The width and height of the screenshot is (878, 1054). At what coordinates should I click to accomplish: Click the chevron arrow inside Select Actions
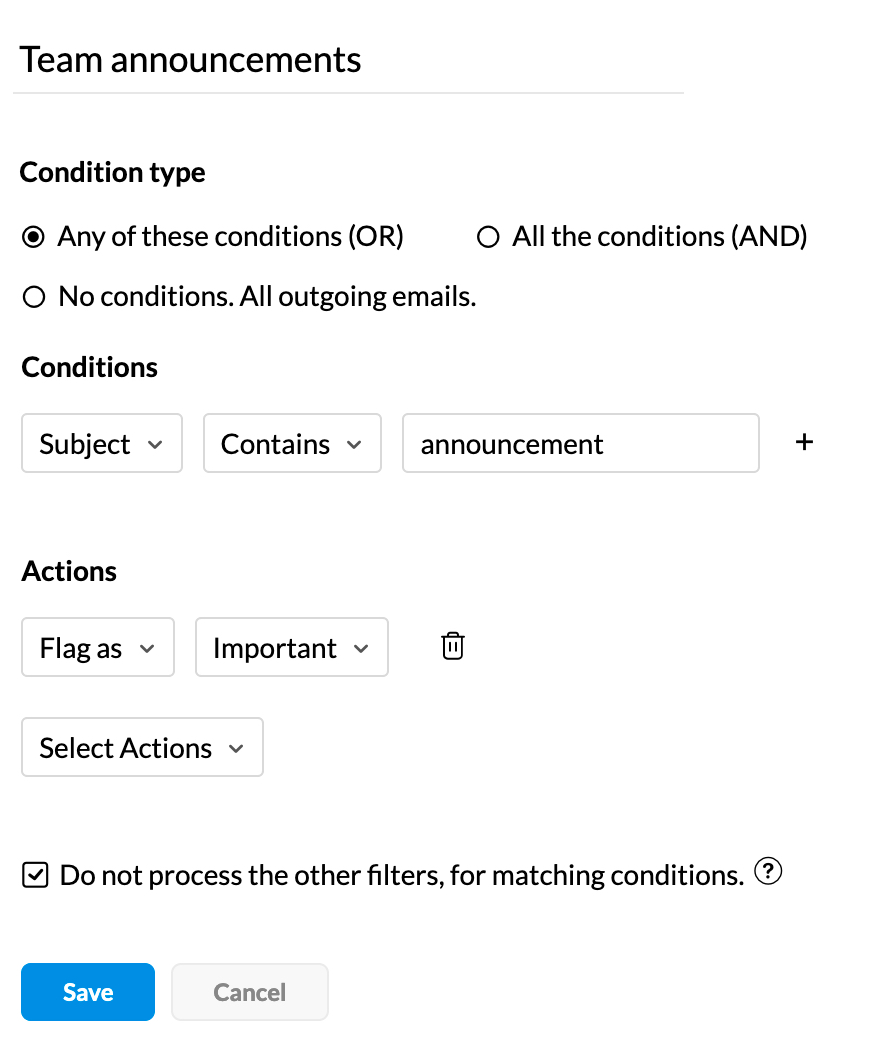(x=235, y=749)
